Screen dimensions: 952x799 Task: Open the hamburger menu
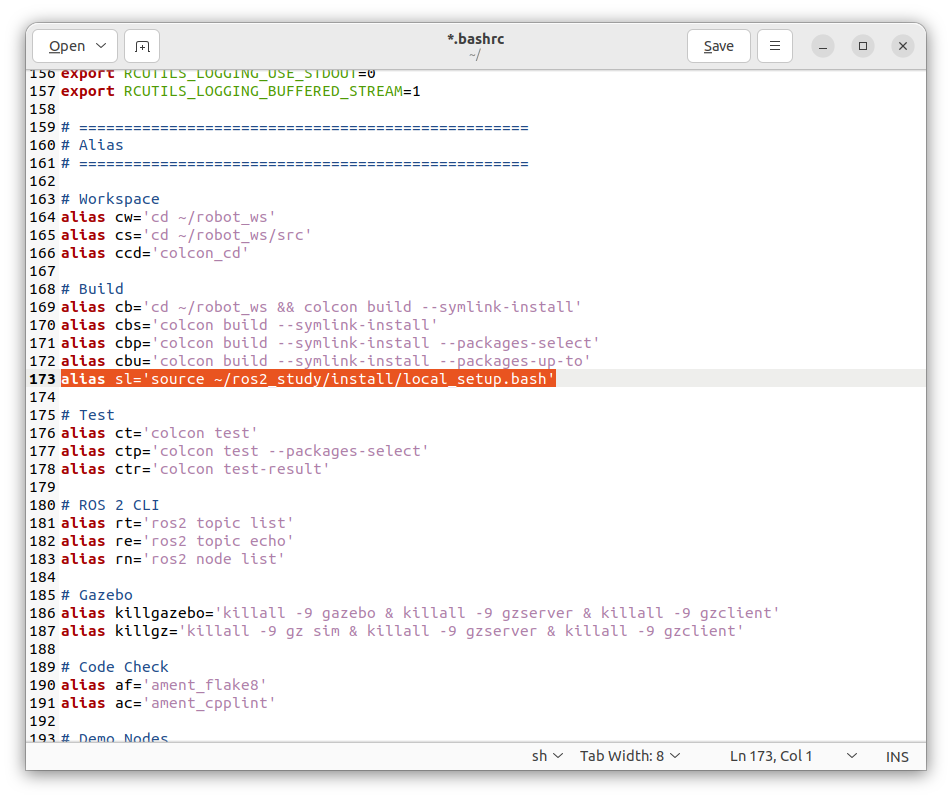pos(775,46)
